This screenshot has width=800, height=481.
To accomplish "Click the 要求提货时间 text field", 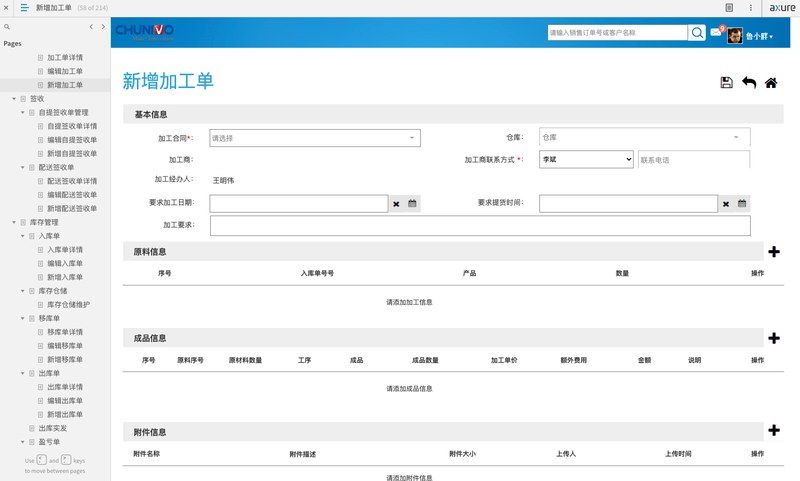I will point(628,204).
